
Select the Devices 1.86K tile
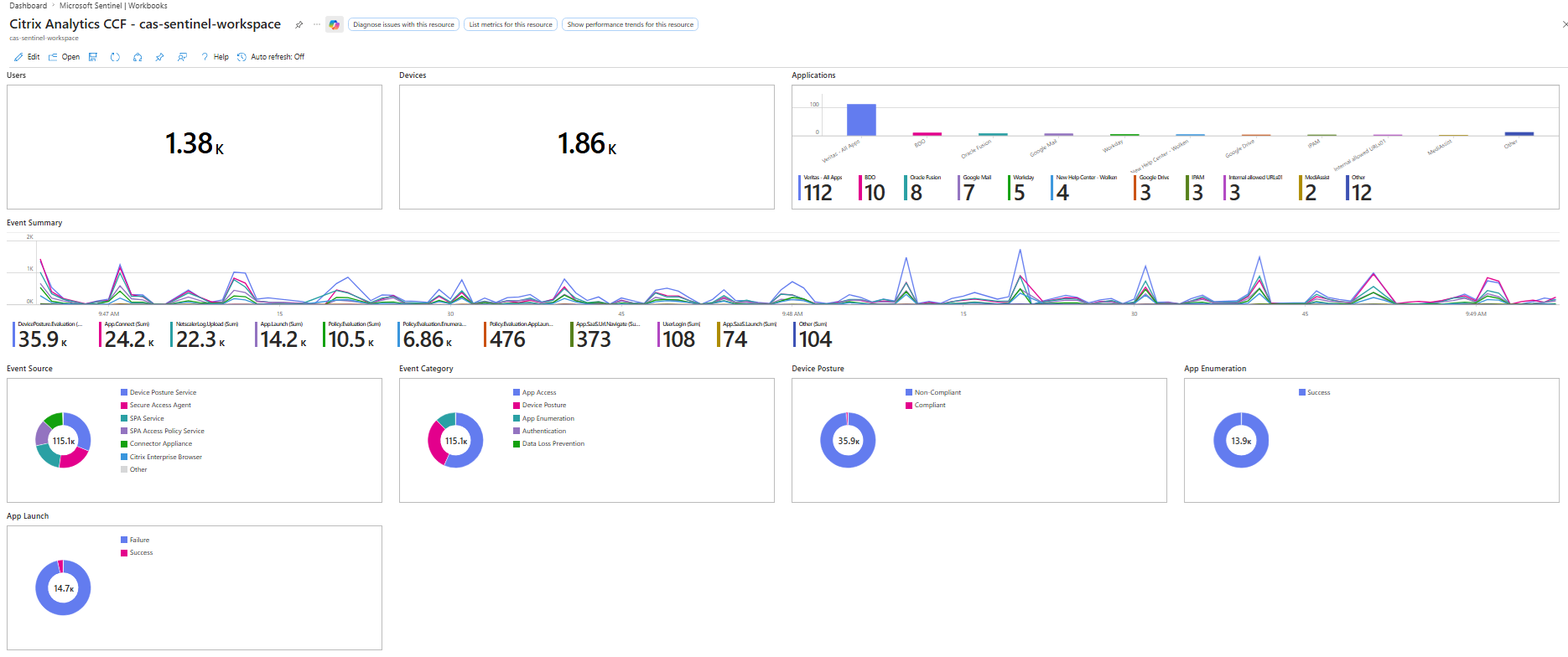click(587, 147)
